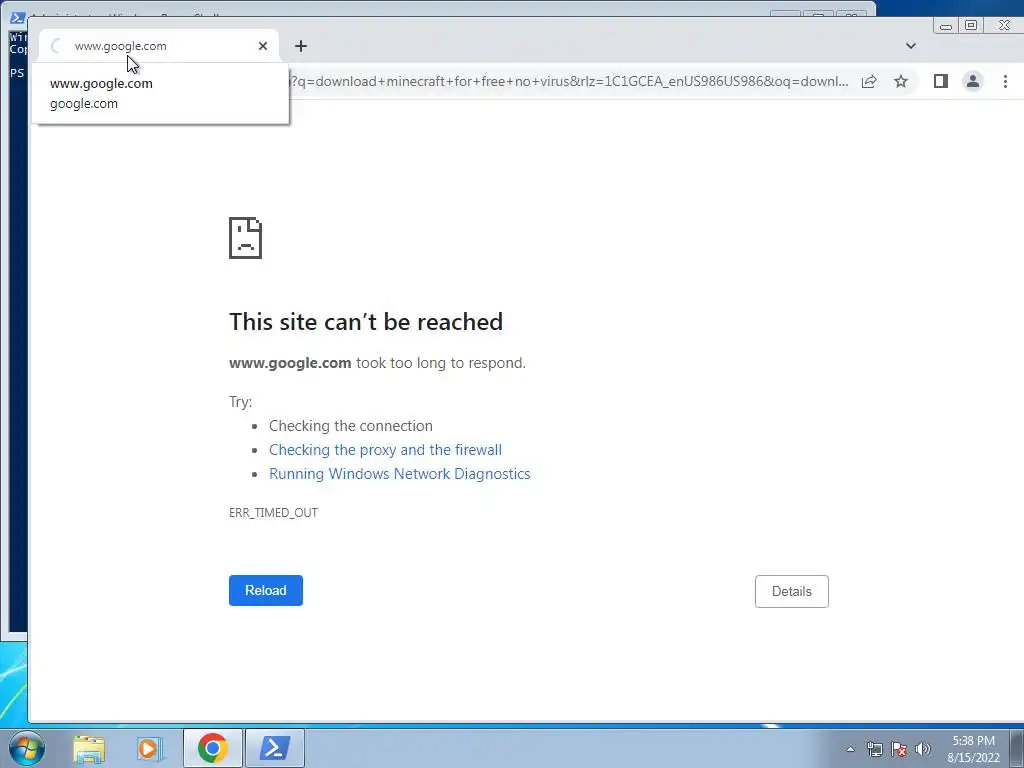
Task: Click 'Checking the connection' suggestion text
Action: click(x=351, y=426)
